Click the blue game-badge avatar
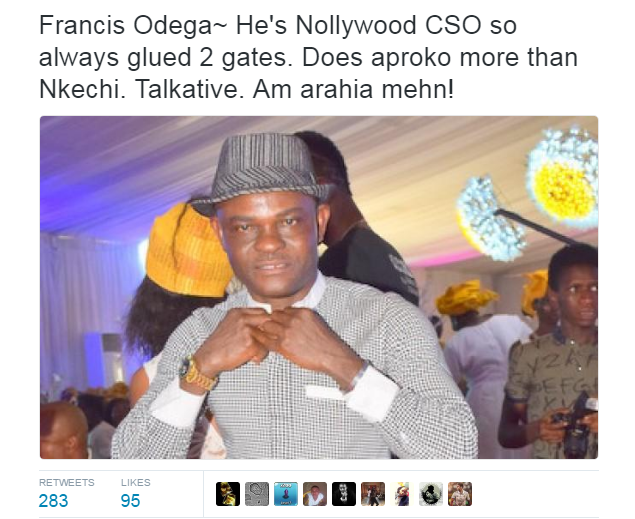The image size is (635, 519). (x=286, y=494)
